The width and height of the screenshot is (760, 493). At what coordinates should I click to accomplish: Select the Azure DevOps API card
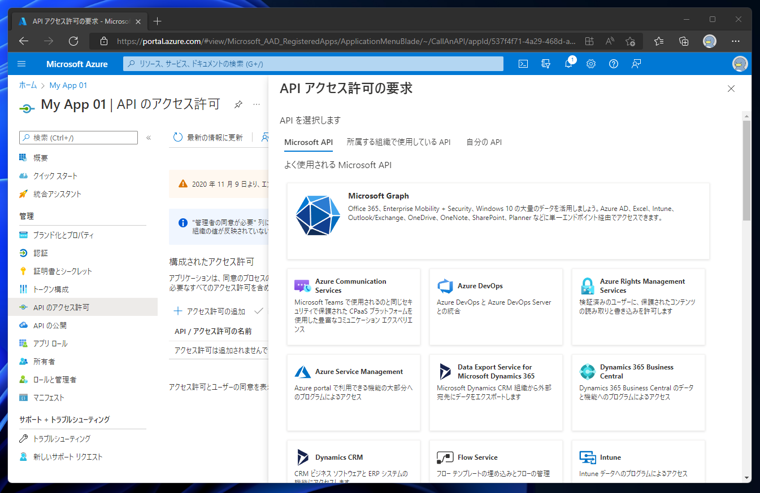click(x=496, y=307)
